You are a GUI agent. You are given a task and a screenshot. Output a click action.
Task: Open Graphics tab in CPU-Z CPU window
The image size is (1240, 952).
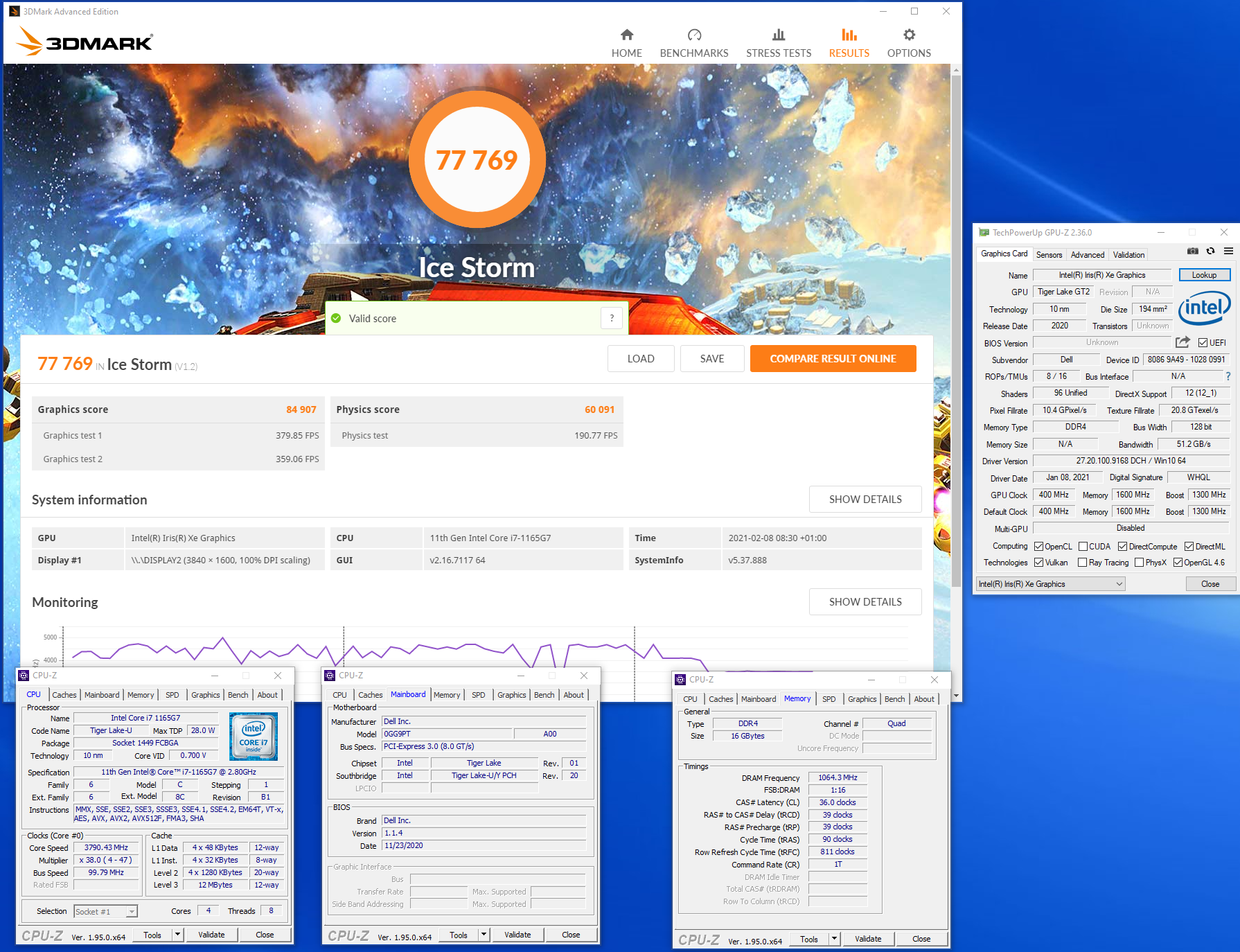205,695
